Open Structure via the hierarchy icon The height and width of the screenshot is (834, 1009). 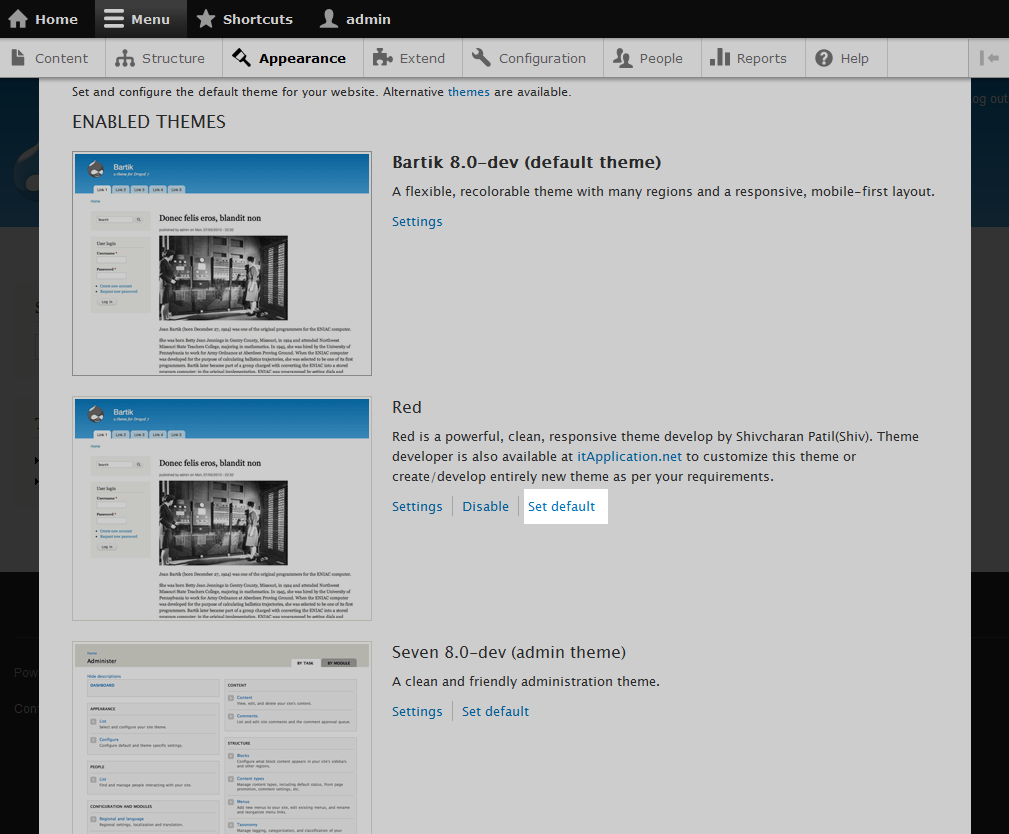[125, 58]
